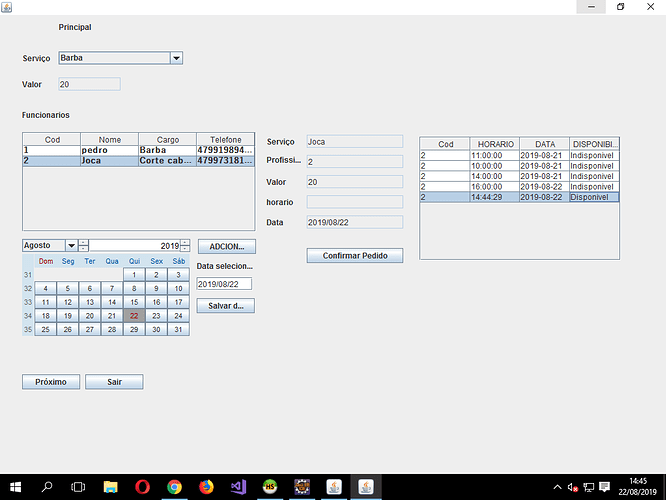
Task: Select the pedro row in Funcionarios table
Action: click(x=138, y=150)
